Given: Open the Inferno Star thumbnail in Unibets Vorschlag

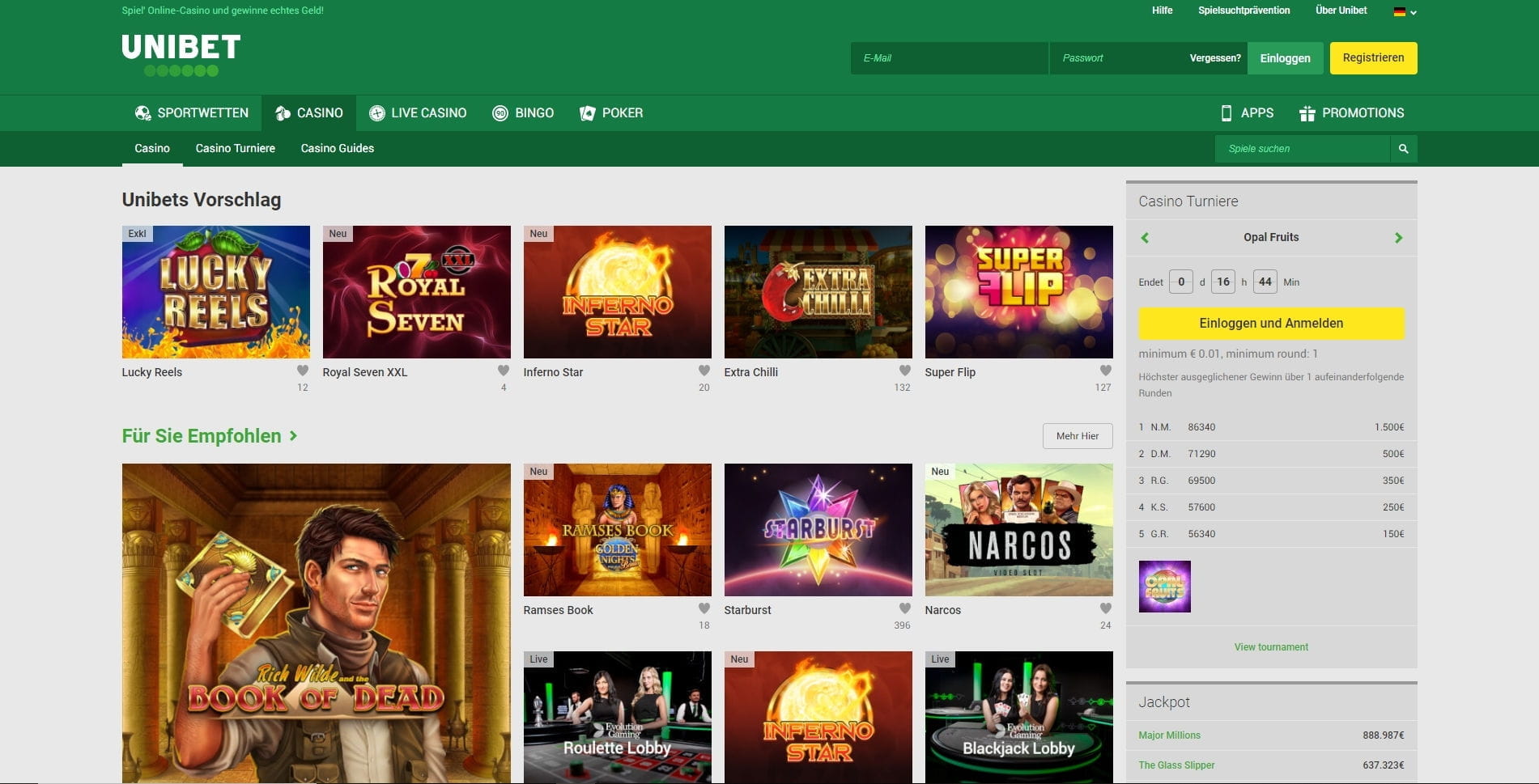Looking at the screenshot, I should tap(618, 292).
